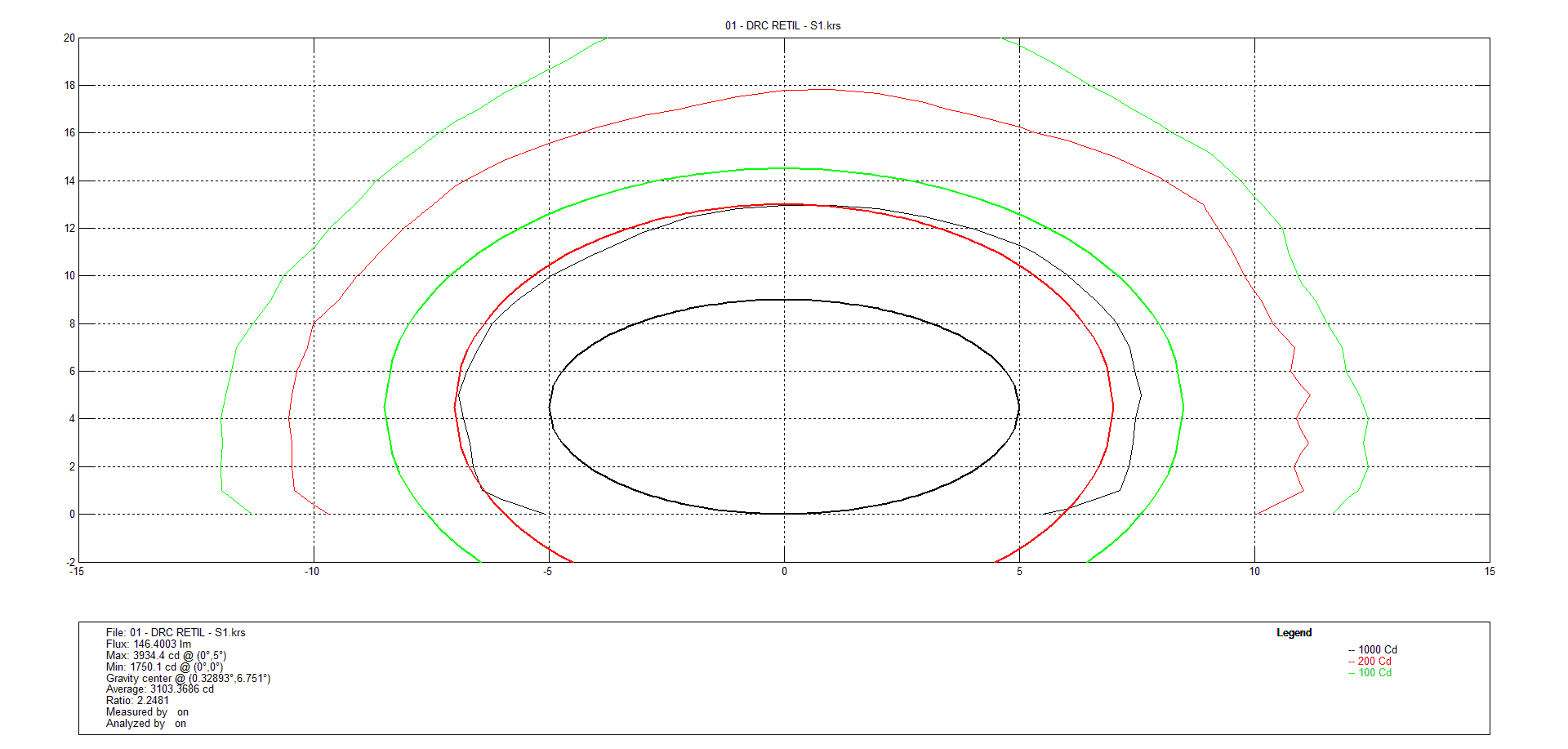This screenshot has width=1568, height=749.
Task: Click the y-axis tick label 8
Action: [72, 324]
